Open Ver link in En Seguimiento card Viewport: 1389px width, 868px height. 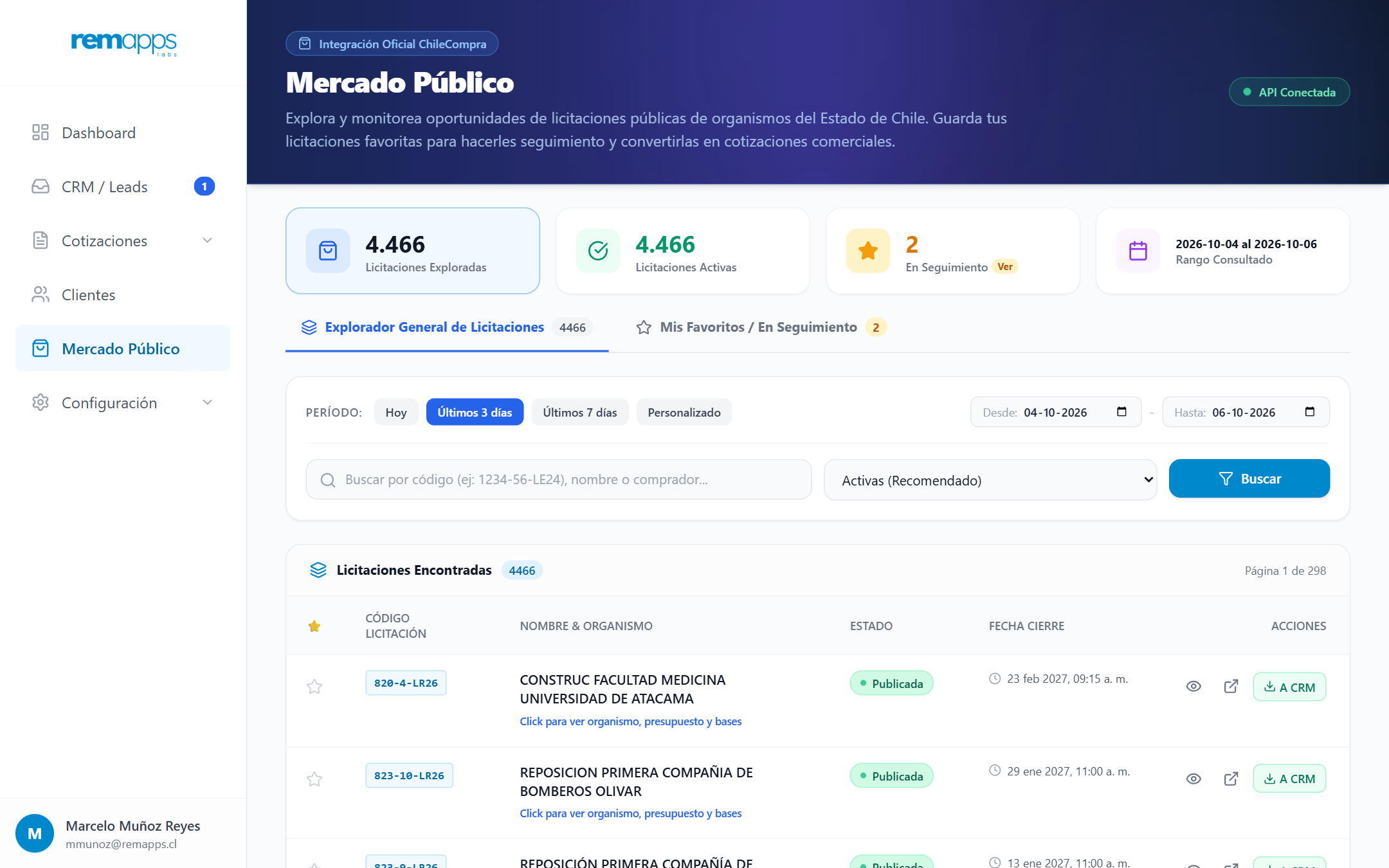click(1005, 267)
